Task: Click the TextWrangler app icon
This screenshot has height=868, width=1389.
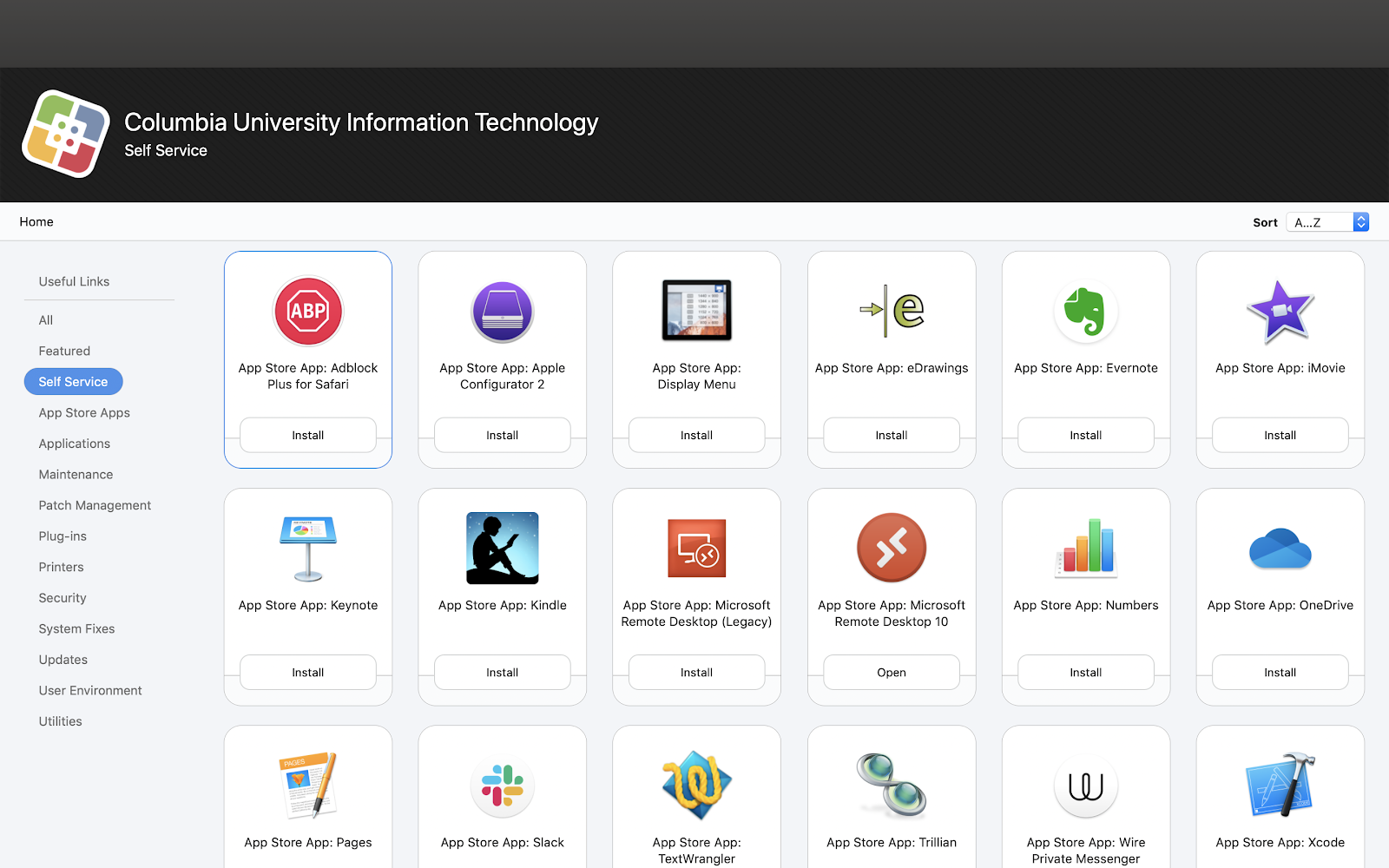Action: (x=697, y=786)
